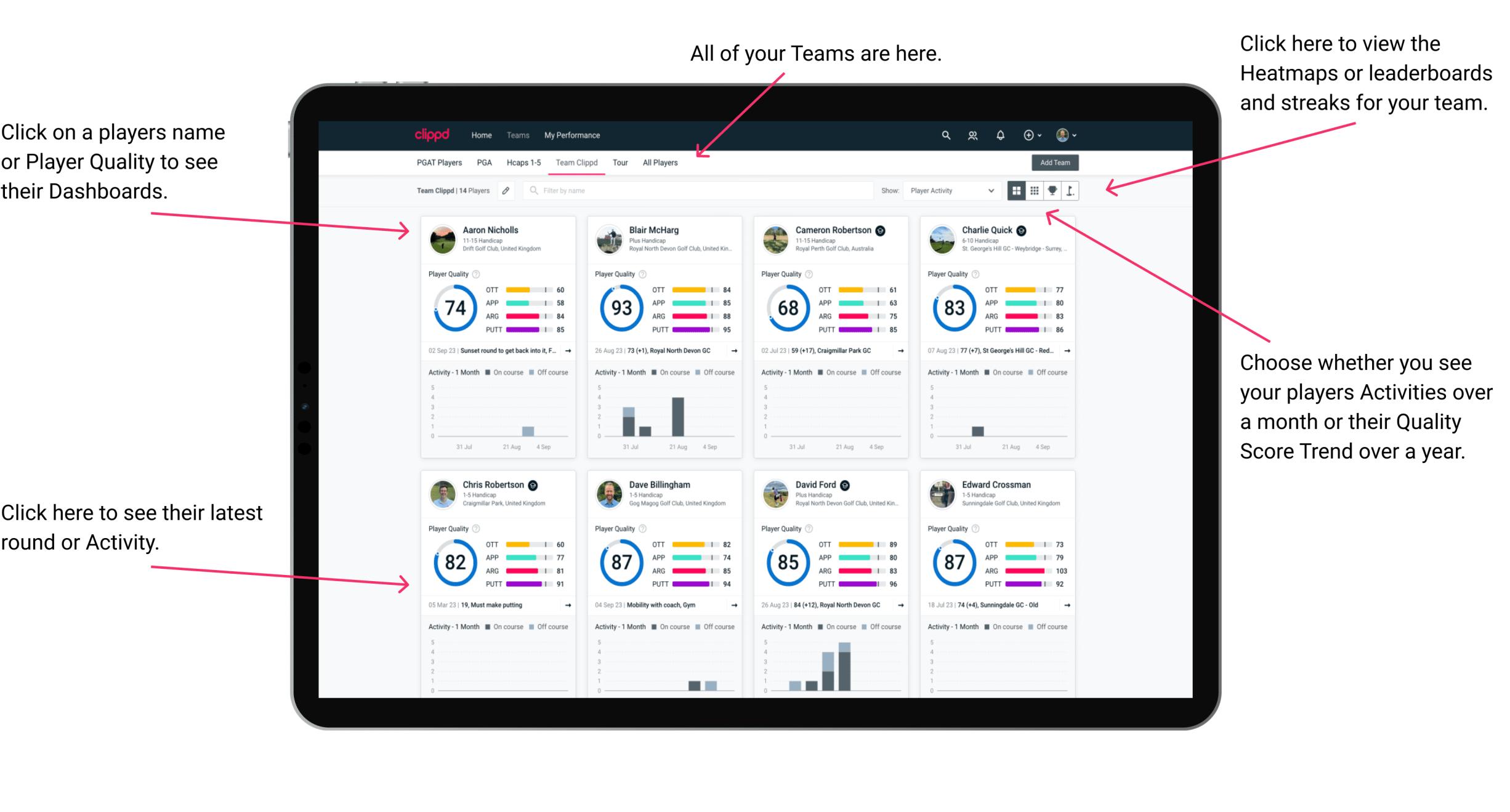The height and width of the screenshot is (812, 1510).
Task: Select the Teams menu item
Action: pyautogui.click(x=519, y=136)
